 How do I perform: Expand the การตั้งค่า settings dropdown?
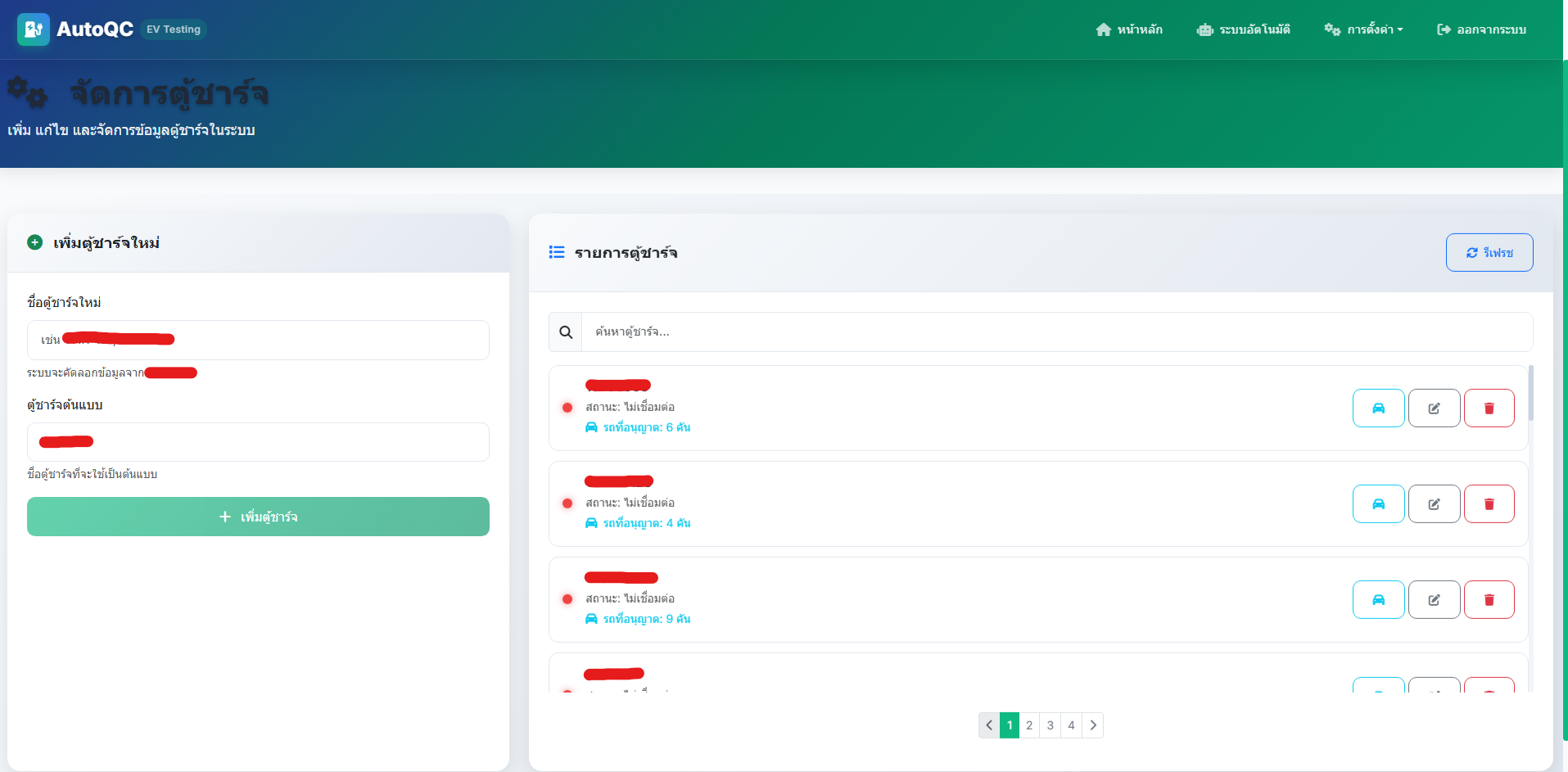(x=1363, y=29)
